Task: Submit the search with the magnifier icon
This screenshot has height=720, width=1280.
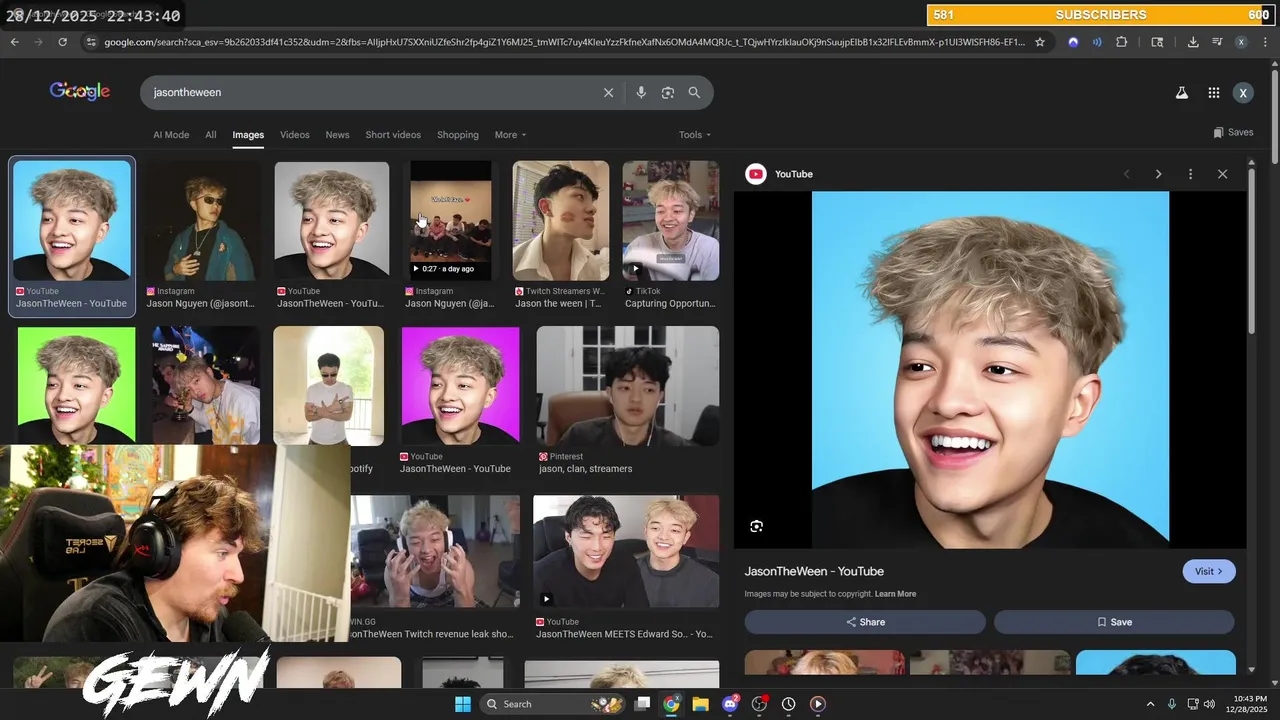Action: point(694,92)
